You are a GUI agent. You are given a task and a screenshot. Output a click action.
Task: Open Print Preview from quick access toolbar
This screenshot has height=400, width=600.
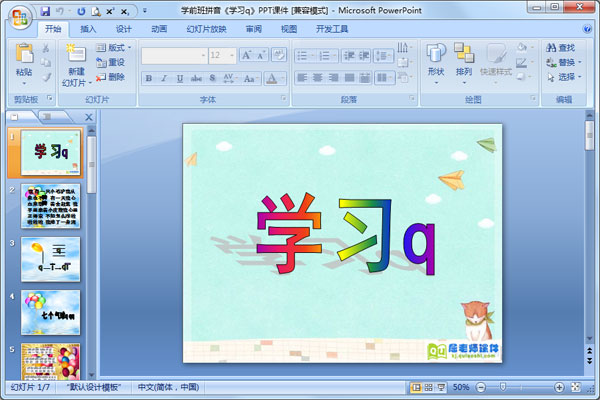[96, 11]
